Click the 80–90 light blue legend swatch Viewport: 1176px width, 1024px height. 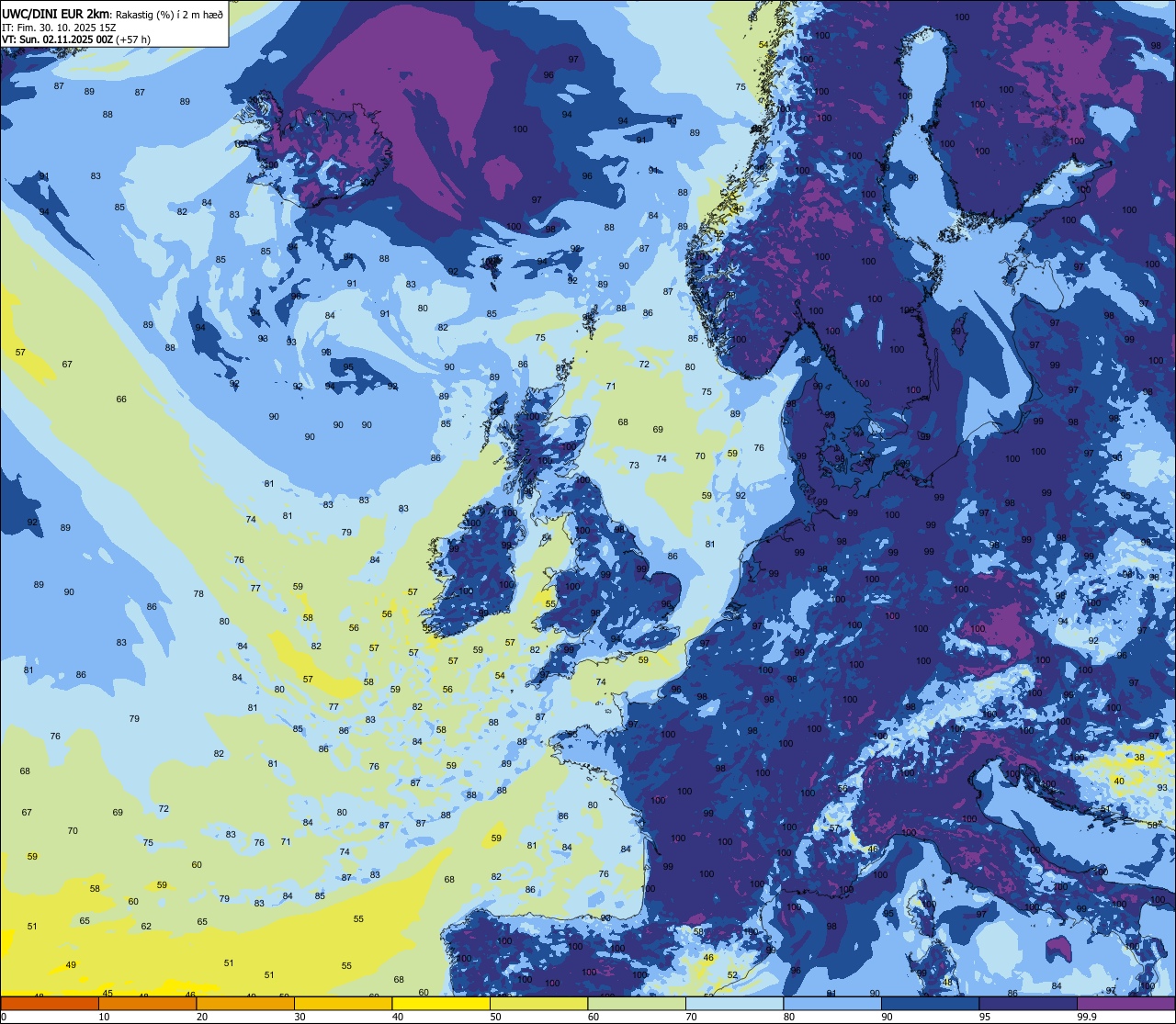(832, 1003)
